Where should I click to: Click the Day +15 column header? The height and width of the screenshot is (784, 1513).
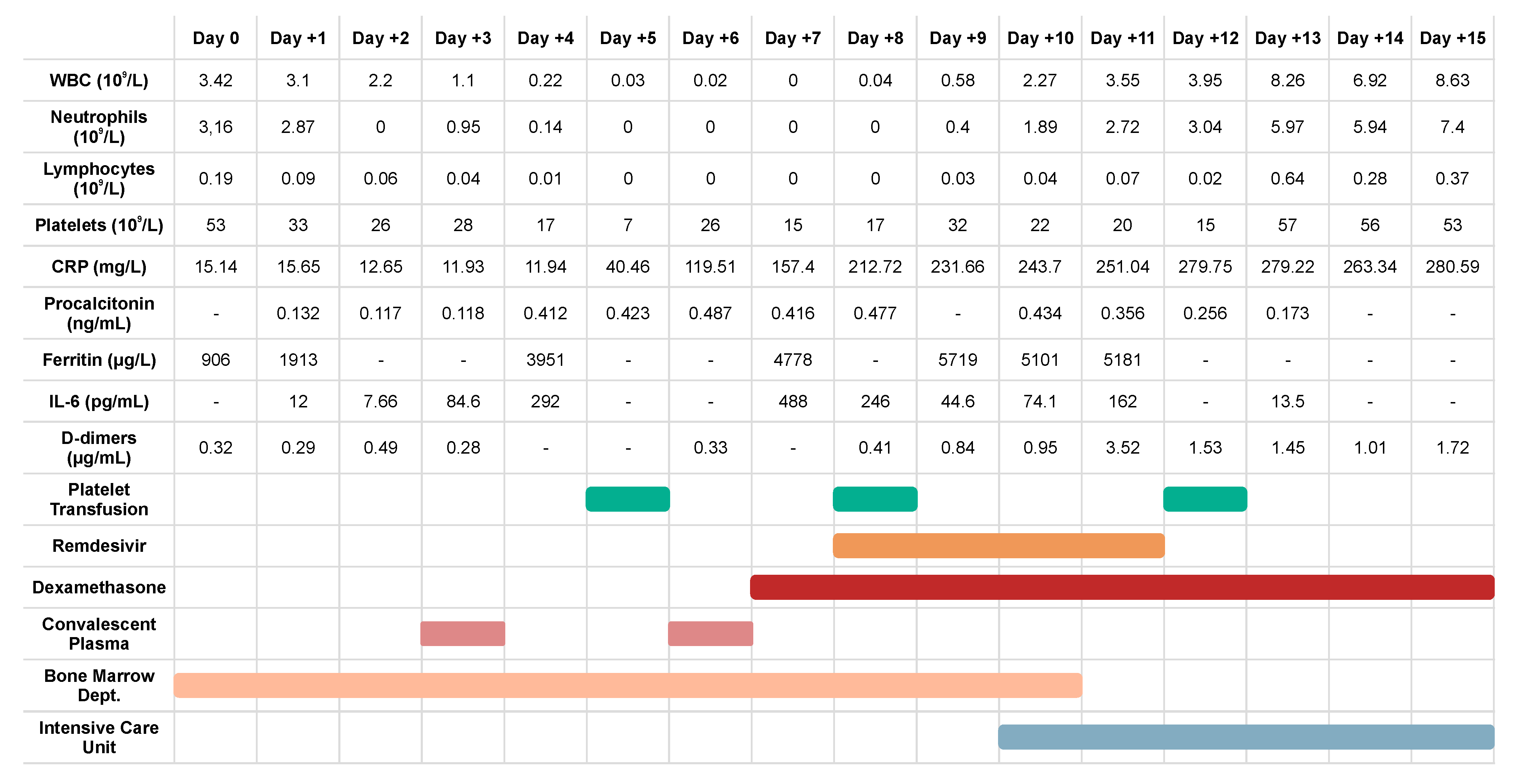pos(1452,38)
